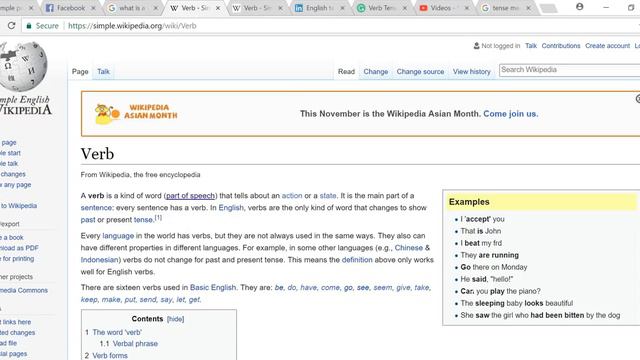Jump to section 2 Verb forms
This screenshot has width=640, height=360.
110,356
